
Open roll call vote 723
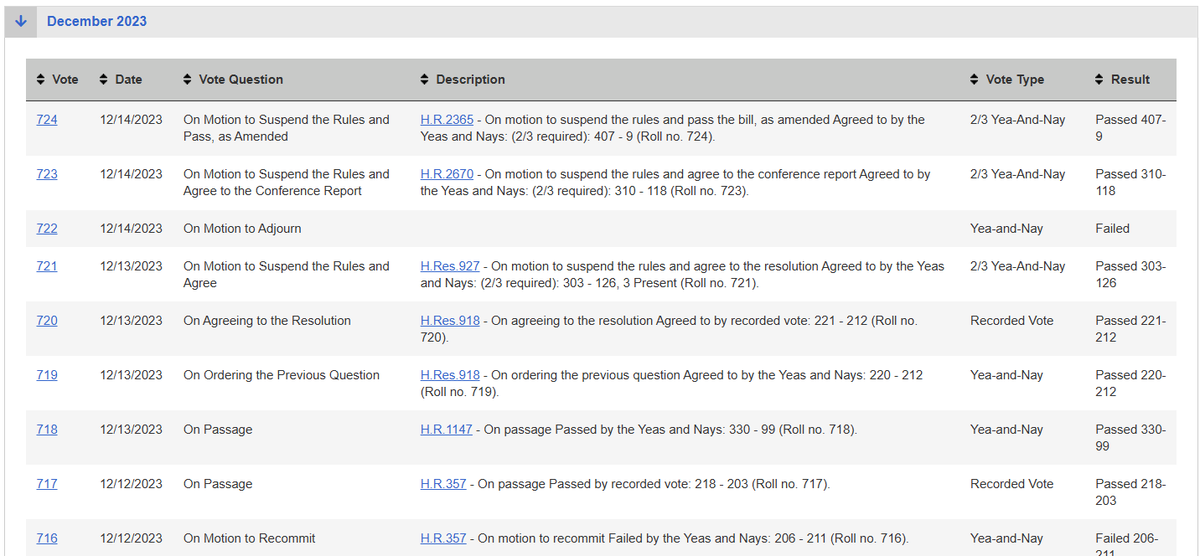(46, 174)
